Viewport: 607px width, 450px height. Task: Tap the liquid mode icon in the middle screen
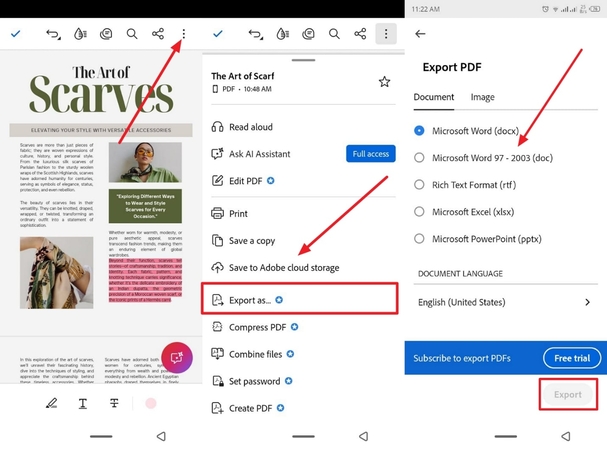click(x=283, y=34)
